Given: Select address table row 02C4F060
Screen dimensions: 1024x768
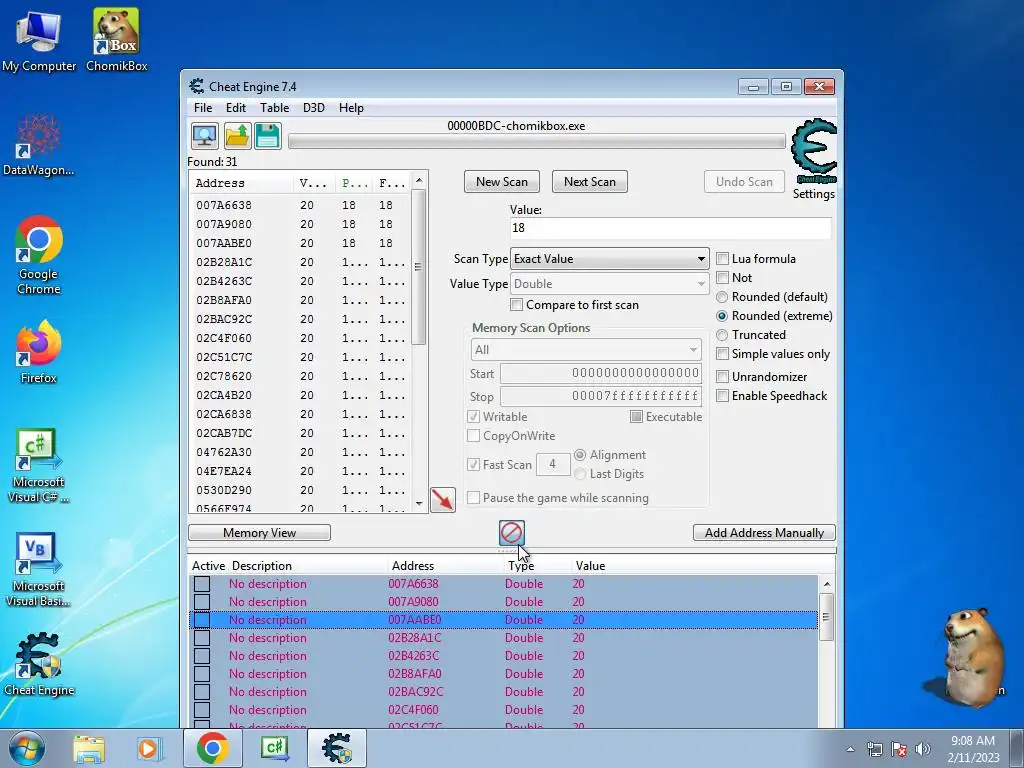Looking at the screenshot, I should point(504,710).
